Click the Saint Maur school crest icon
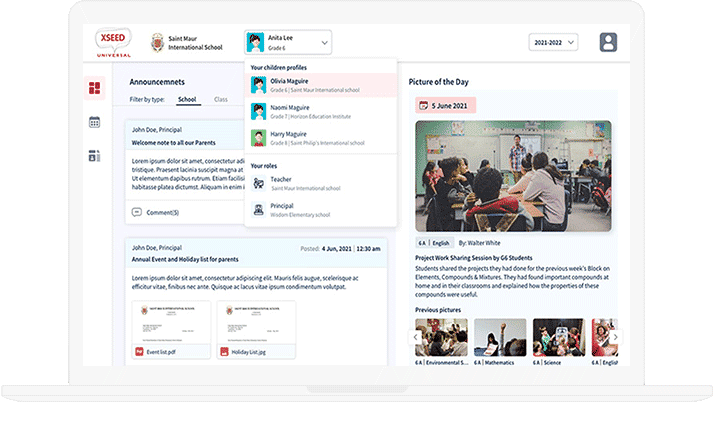 [x=157, y=43]
